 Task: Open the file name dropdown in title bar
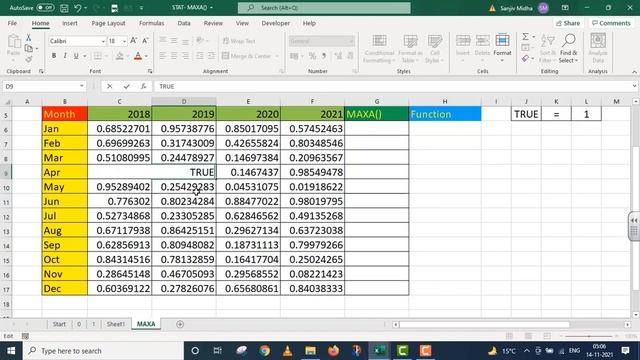[x=211, y=8]
